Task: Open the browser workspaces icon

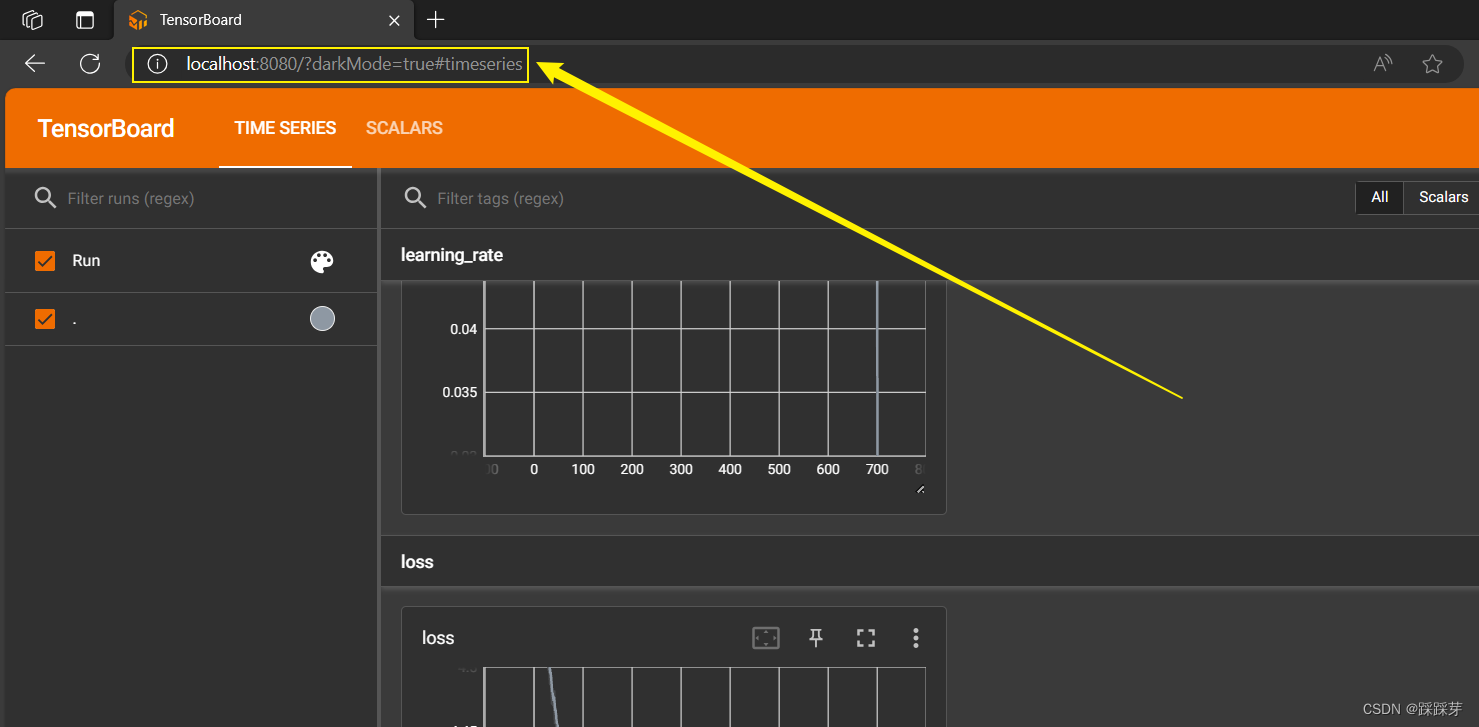Action: click(x=32, y=20)
